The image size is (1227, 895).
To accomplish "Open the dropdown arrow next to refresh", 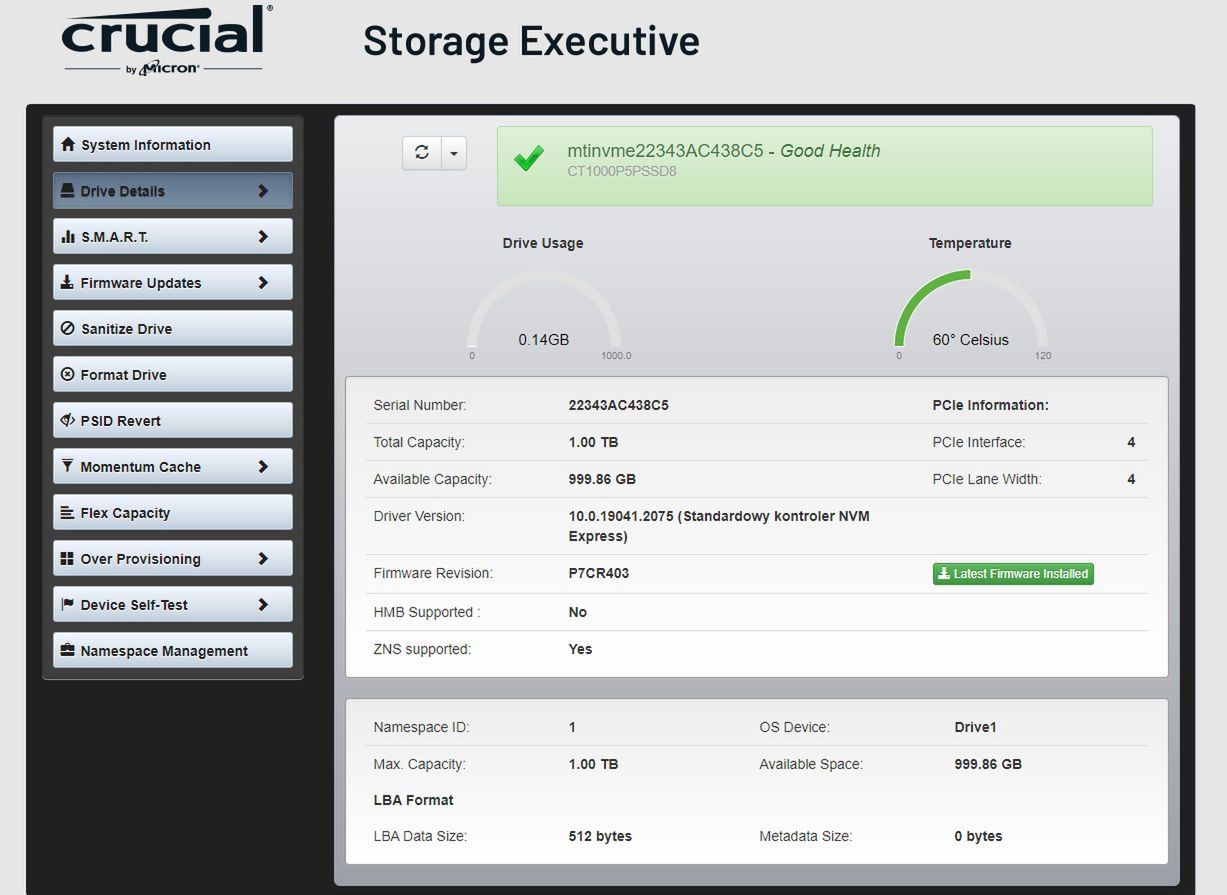I will pos(453,152).
